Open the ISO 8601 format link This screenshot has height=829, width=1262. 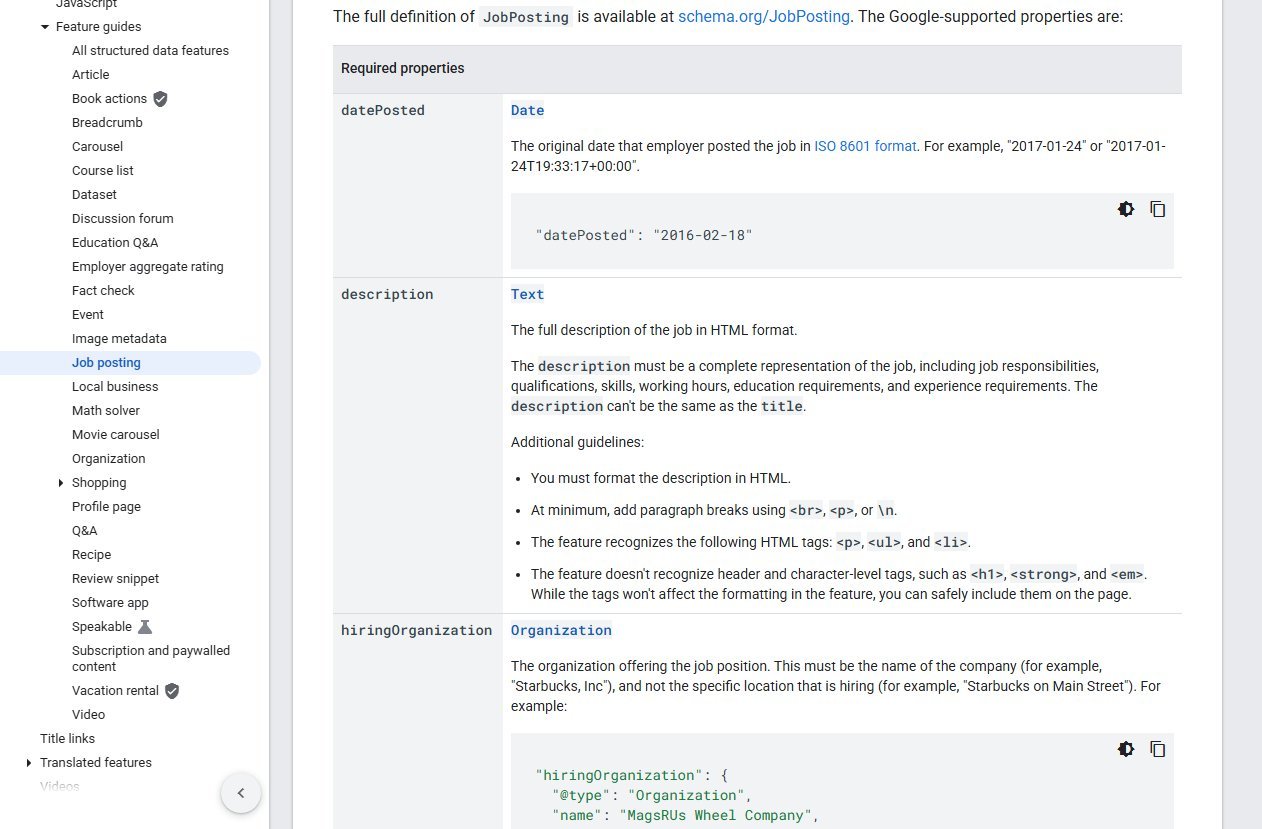[x=865, y=146]
